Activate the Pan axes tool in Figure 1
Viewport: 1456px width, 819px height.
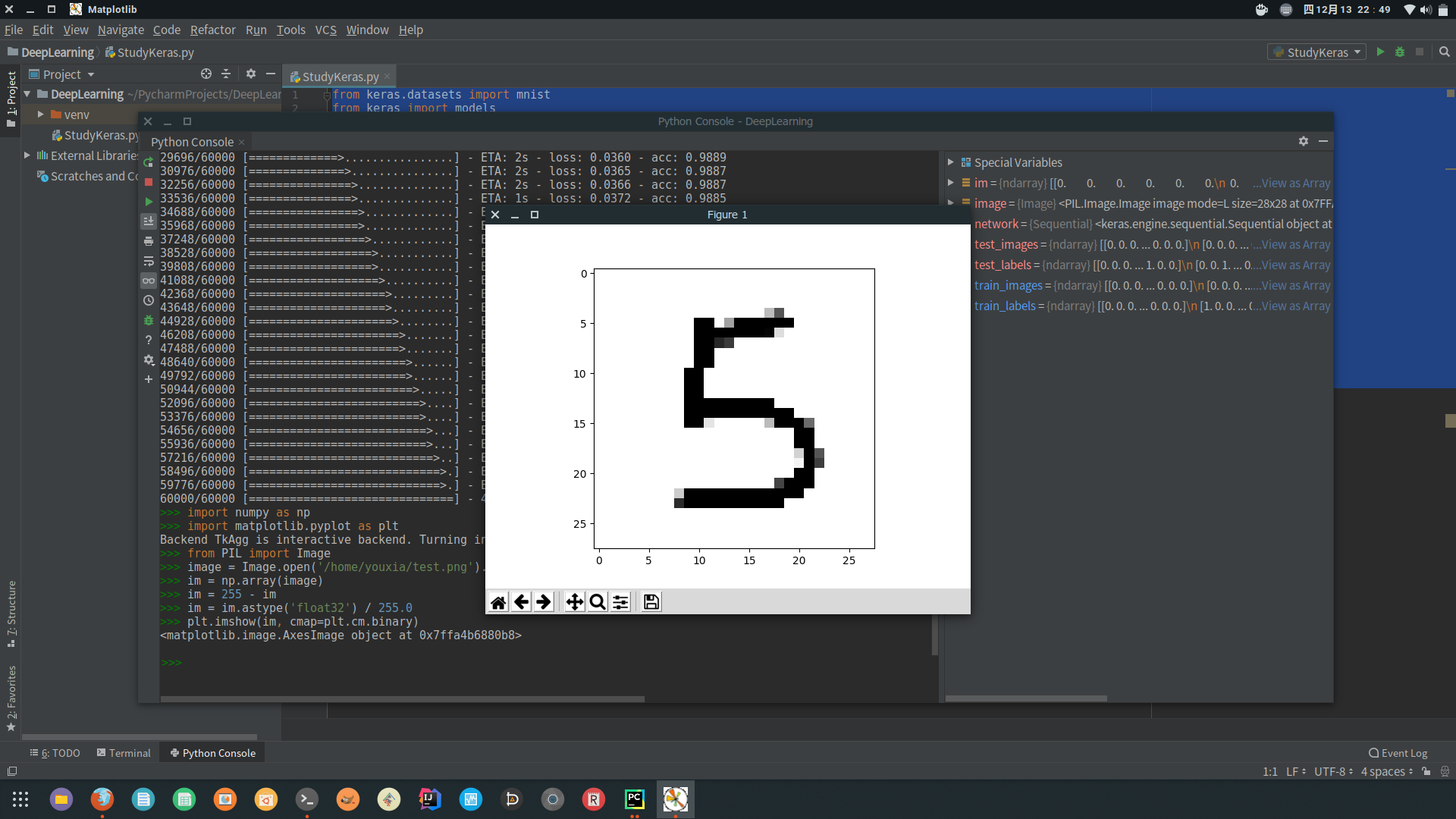tap(575, 602)
